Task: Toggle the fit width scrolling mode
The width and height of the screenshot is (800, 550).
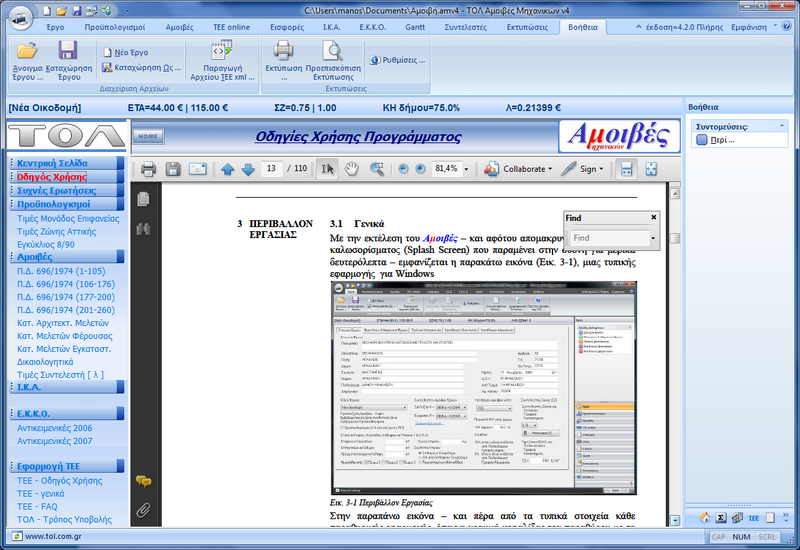Action: pos(625,169)
